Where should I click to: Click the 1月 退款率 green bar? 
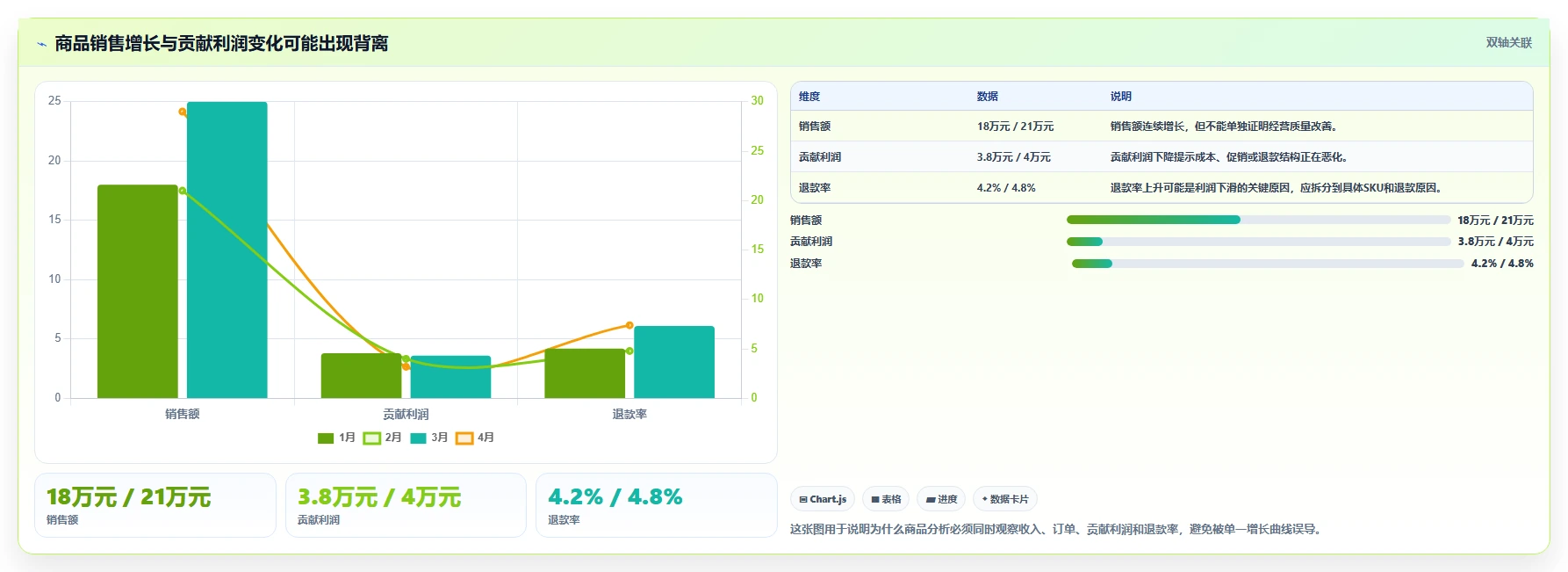585,373
